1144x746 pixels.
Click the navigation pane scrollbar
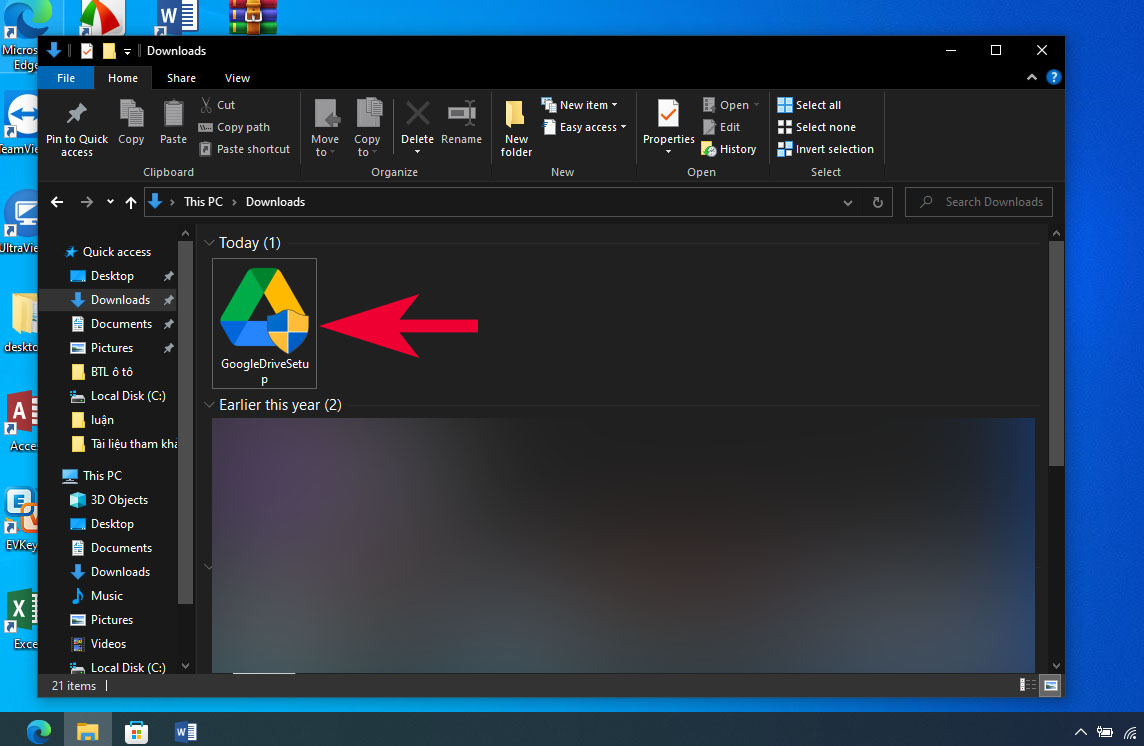pos(185,423)
